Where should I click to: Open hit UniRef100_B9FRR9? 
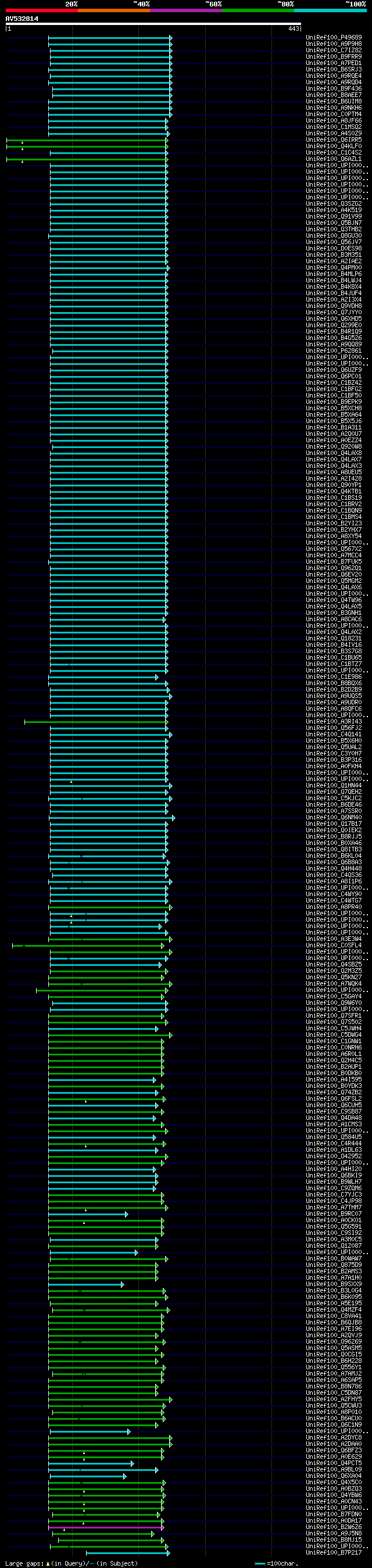tap(334, 56)
